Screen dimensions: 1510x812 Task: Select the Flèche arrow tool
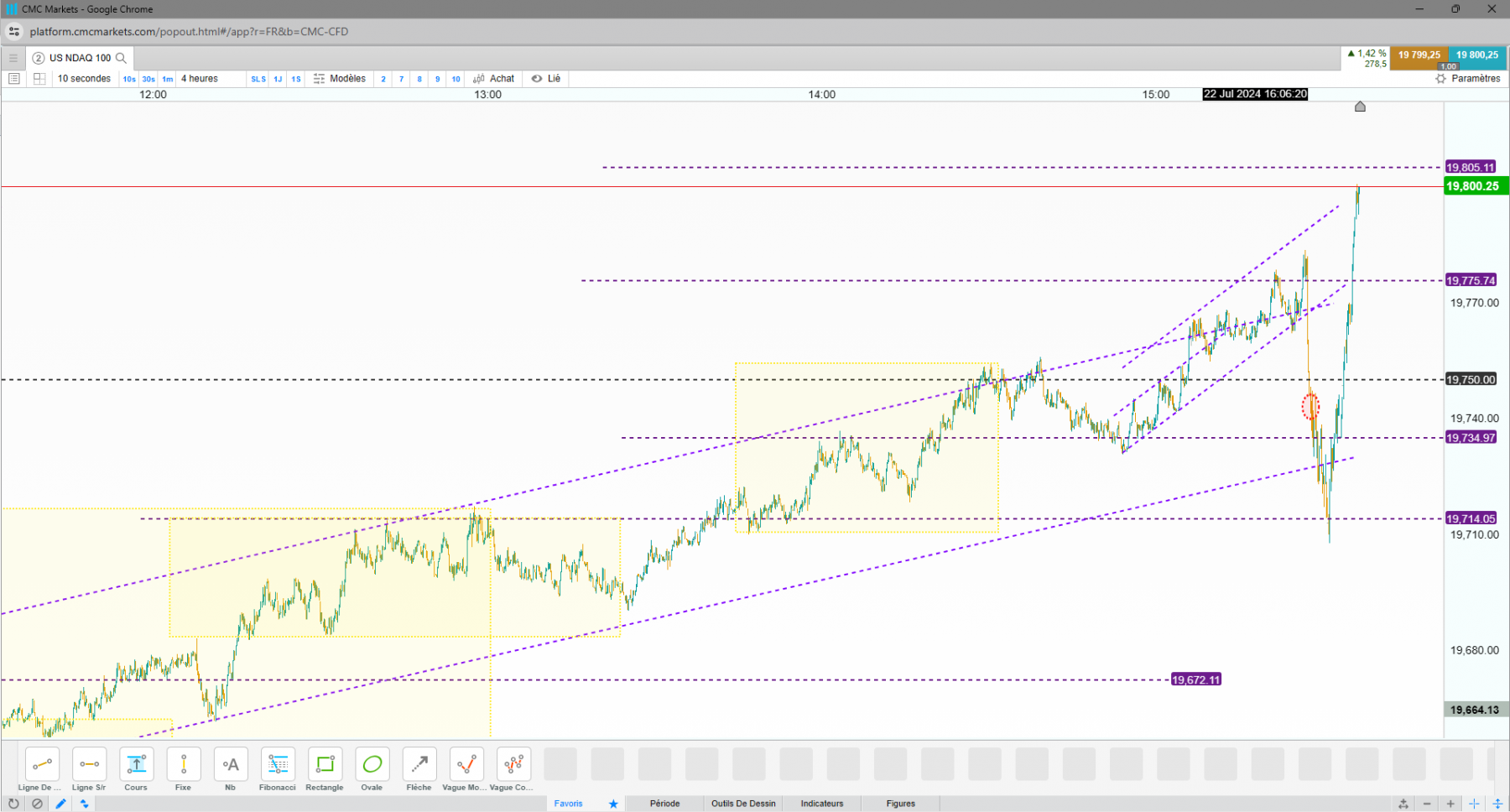(x=419, y=764)
